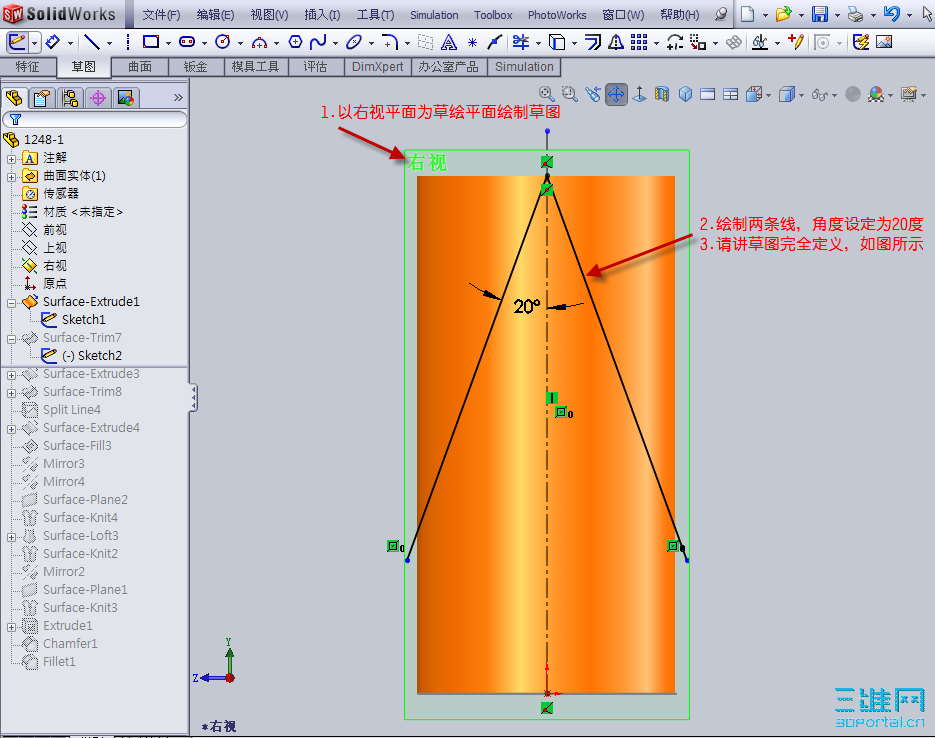This screenshot has height=738, width=935.
Task: Open the 文件(F) menu
Action: pyautogui.click(x=161, y=15)
